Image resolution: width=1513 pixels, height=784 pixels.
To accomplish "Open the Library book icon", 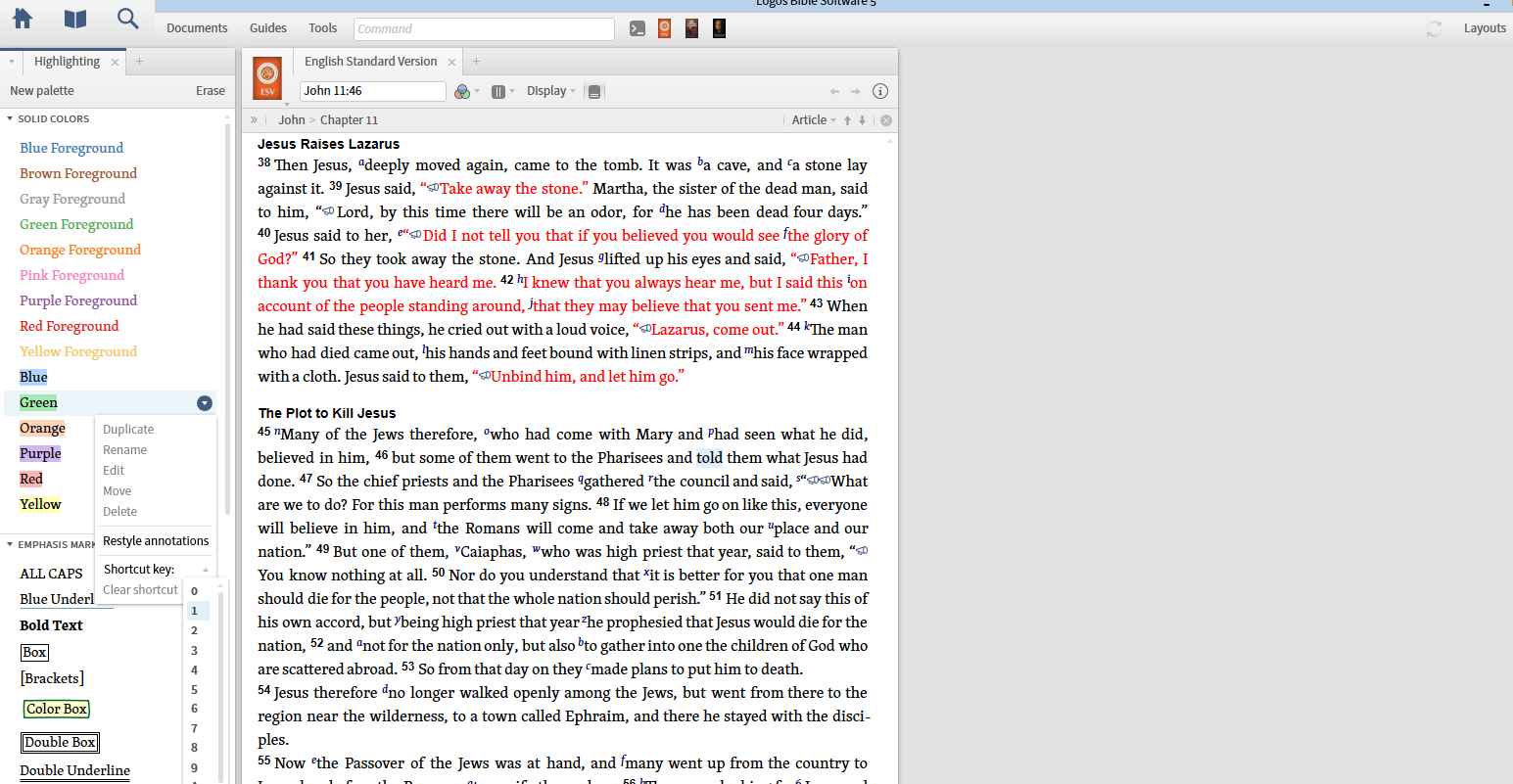I will coord(75,19).
